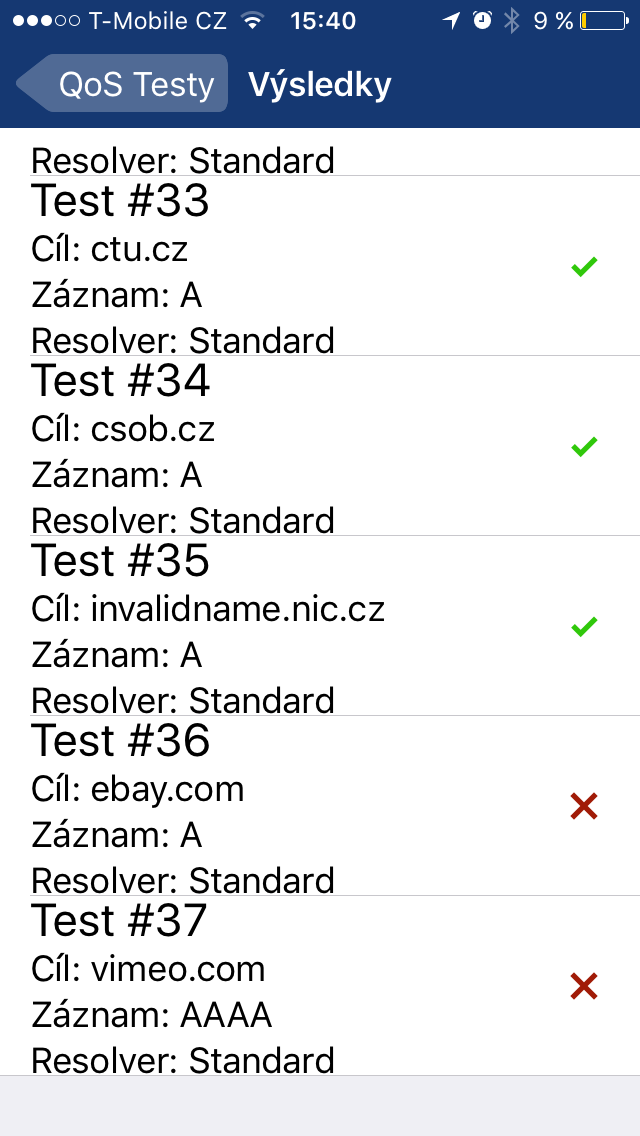Tap the green checkmark for Test #35
640x1136 pixels.
tap(584, 626)
